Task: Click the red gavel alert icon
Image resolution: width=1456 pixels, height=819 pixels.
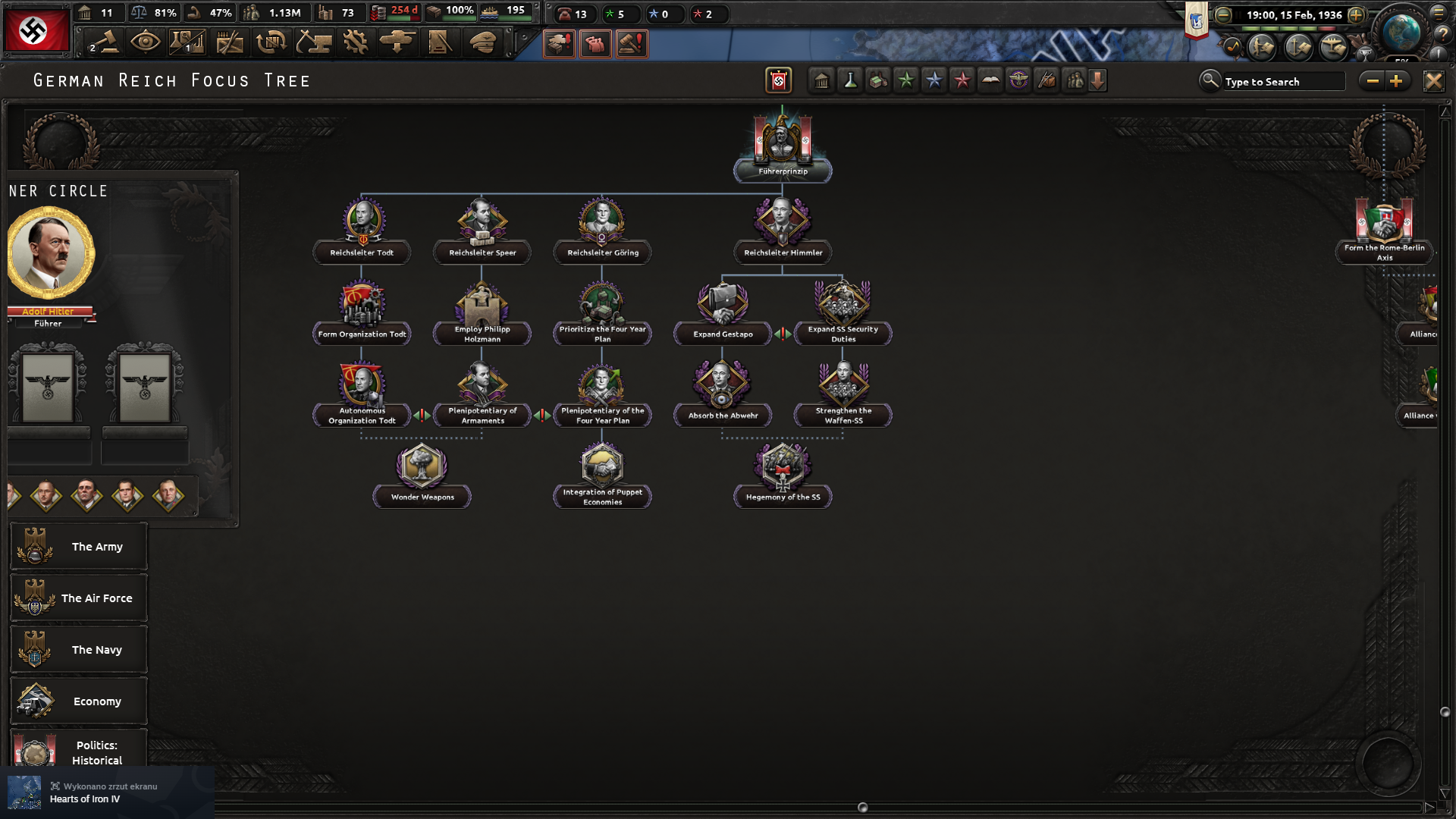Action: coord(632,44)
